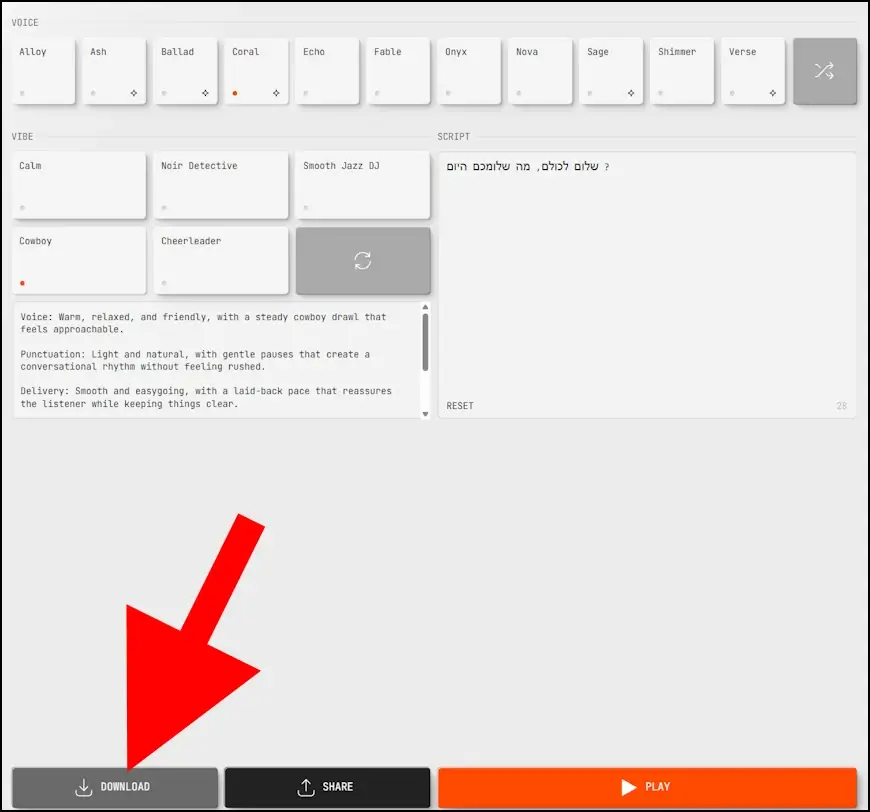This screenshot has width=870, height=812.
Task: Select the Alloy voice
Action: 44,71
